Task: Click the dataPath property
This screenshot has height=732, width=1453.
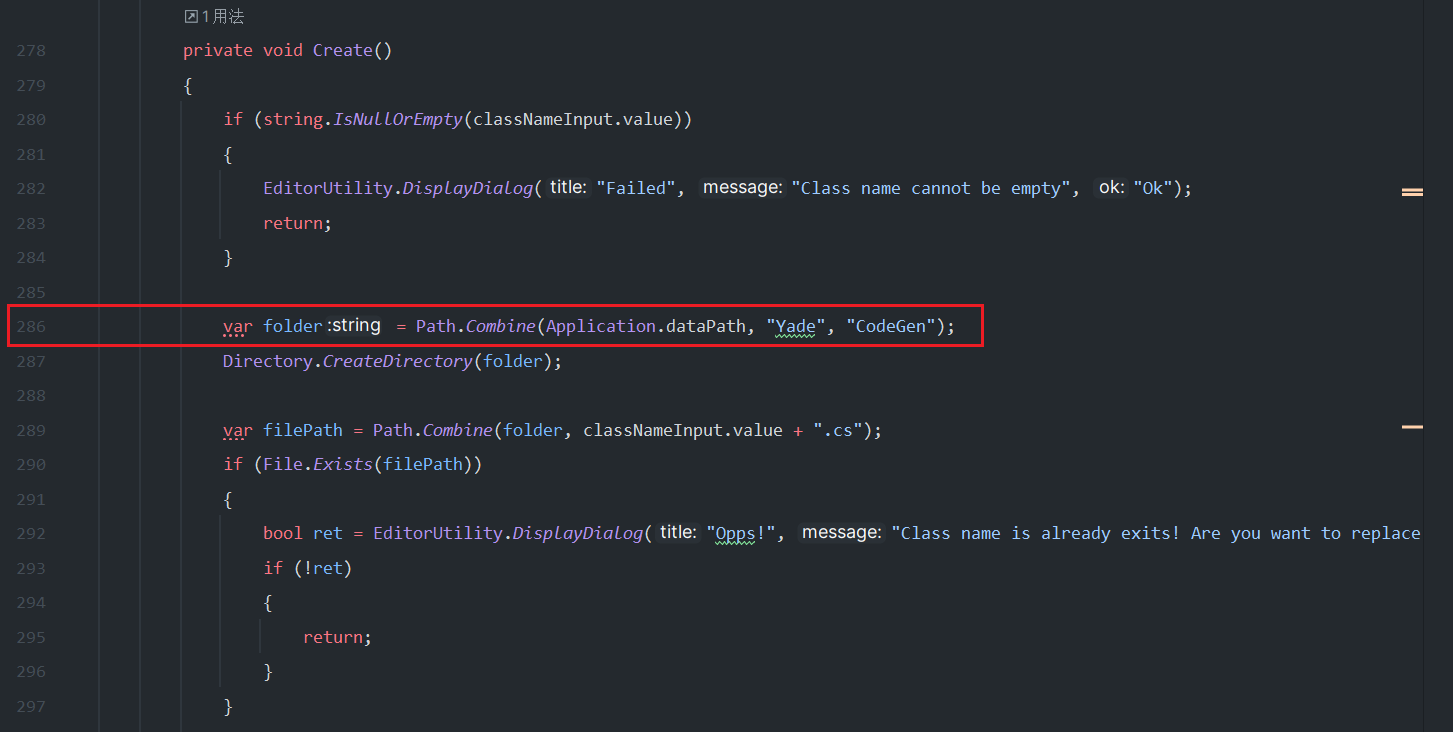Action: [x=707, y=326]
